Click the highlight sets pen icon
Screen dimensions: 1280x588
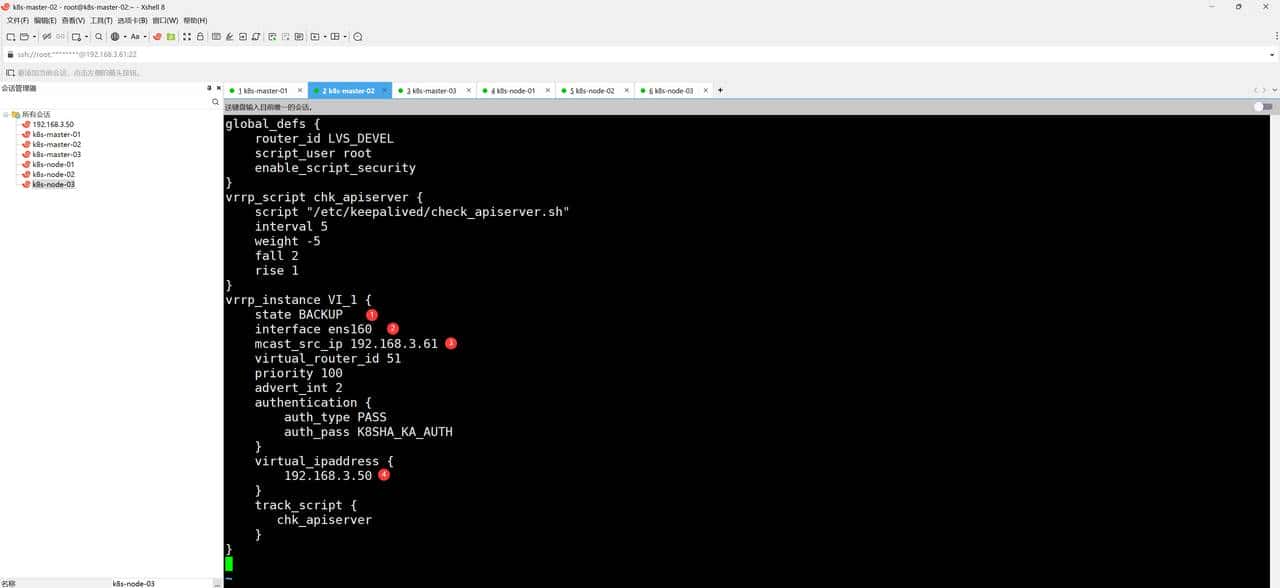(229, 36)
